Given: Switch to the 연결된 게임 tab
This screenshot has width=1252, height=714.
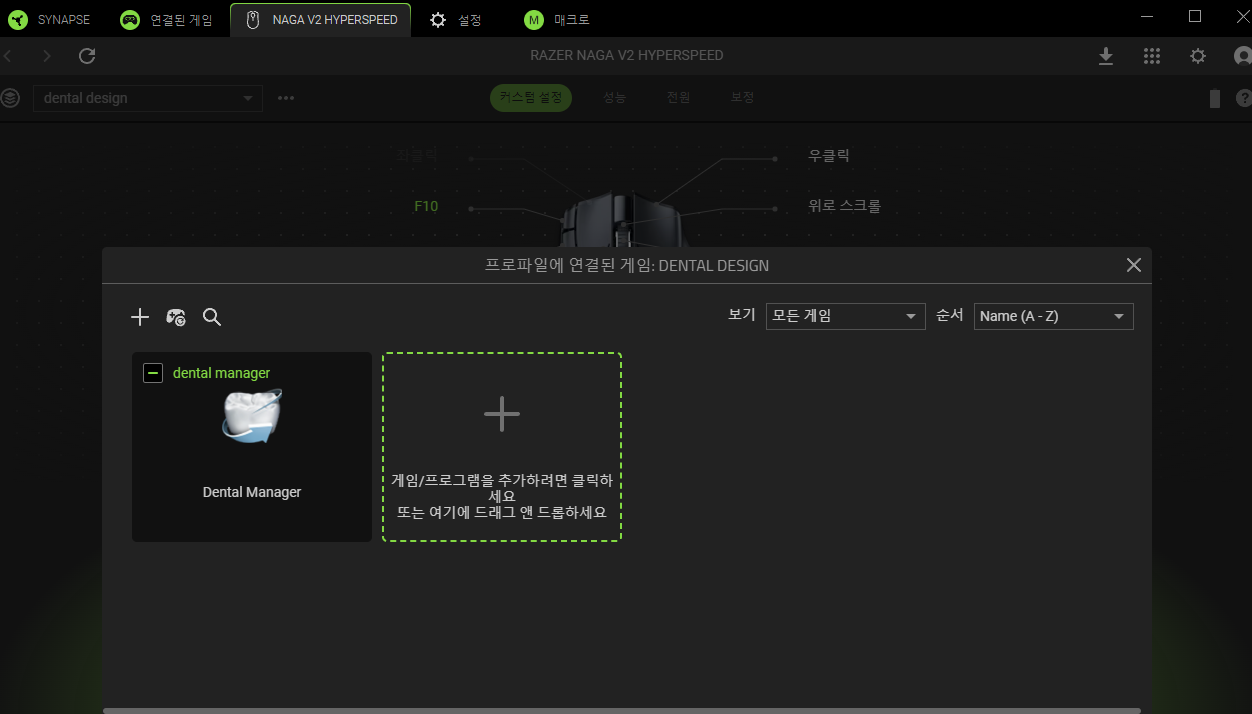Looking at the screenshot, I should (166, 19).
